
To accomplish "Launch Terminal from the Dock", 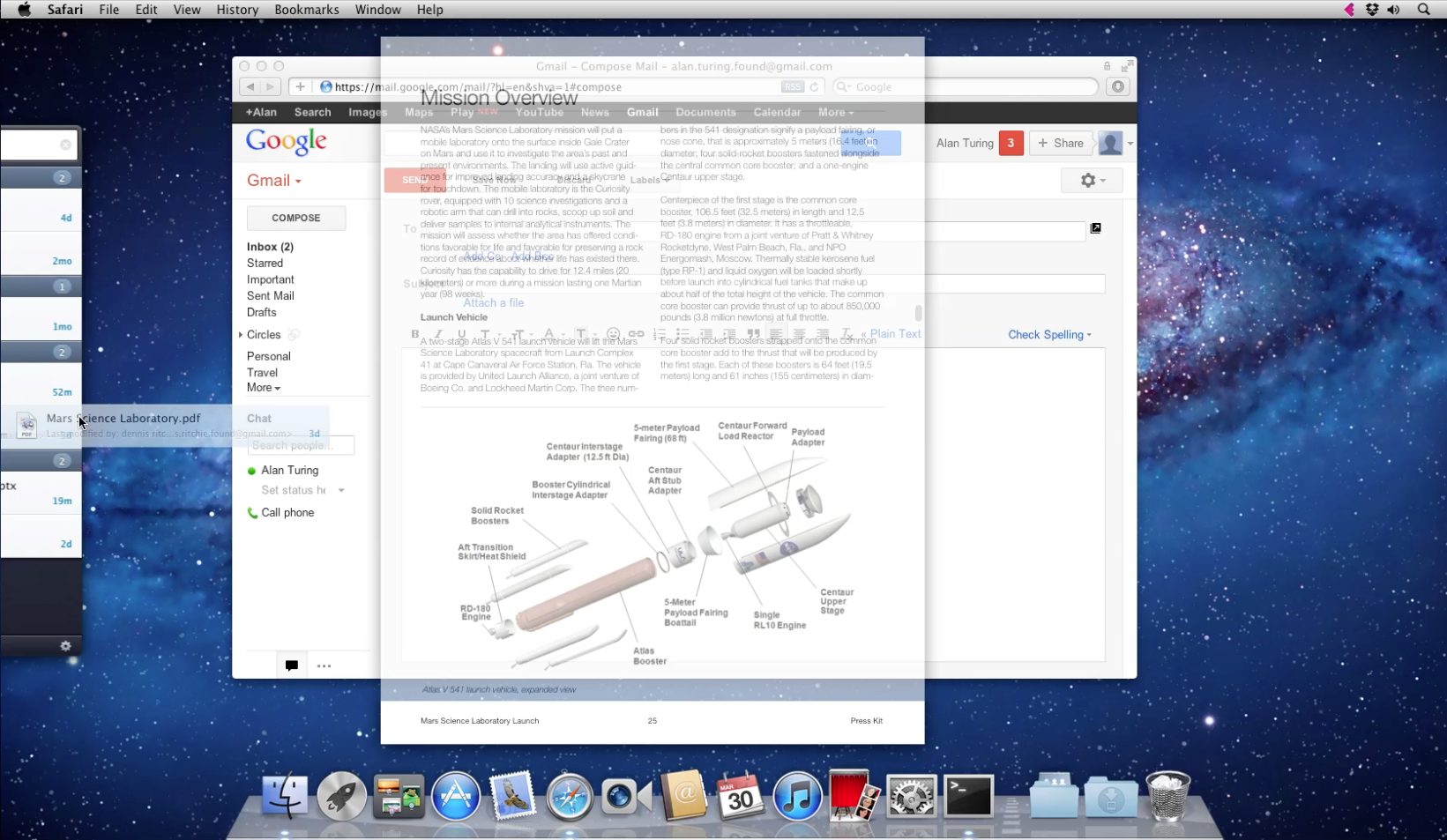I will (968, 797).
